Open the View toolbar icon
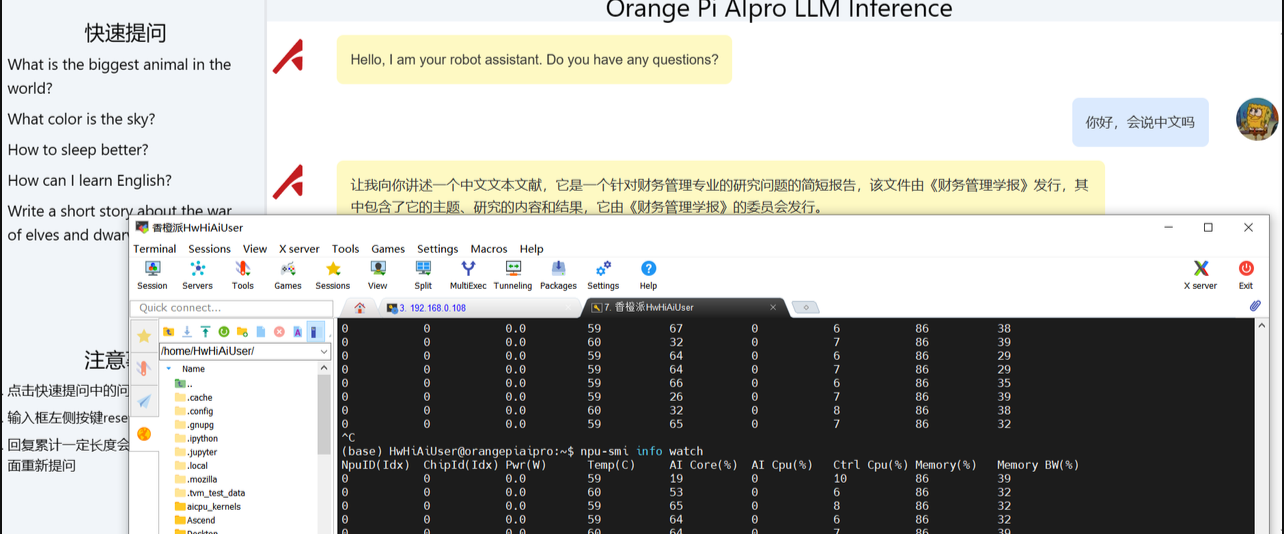Image resolution: width=1284 pixels, height=534 pixels. pos(378,275)
